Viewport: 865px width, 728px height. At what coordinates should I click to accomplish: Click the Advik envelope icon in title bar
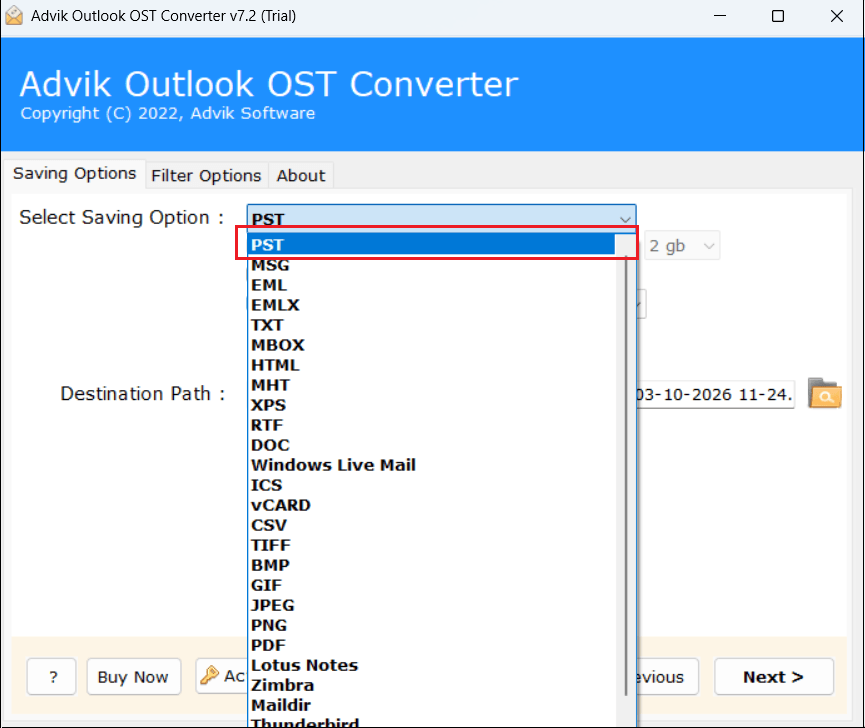14,15
